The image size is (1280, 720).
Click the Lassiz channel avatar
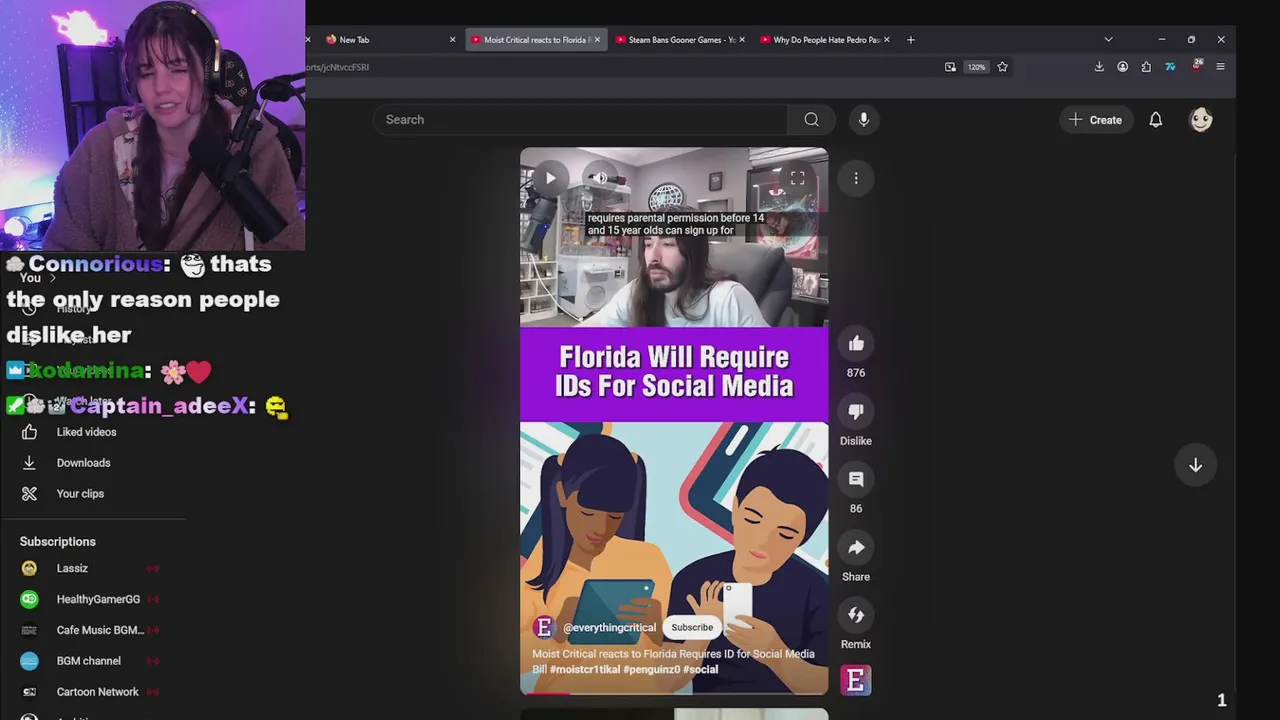coord(29,568)
